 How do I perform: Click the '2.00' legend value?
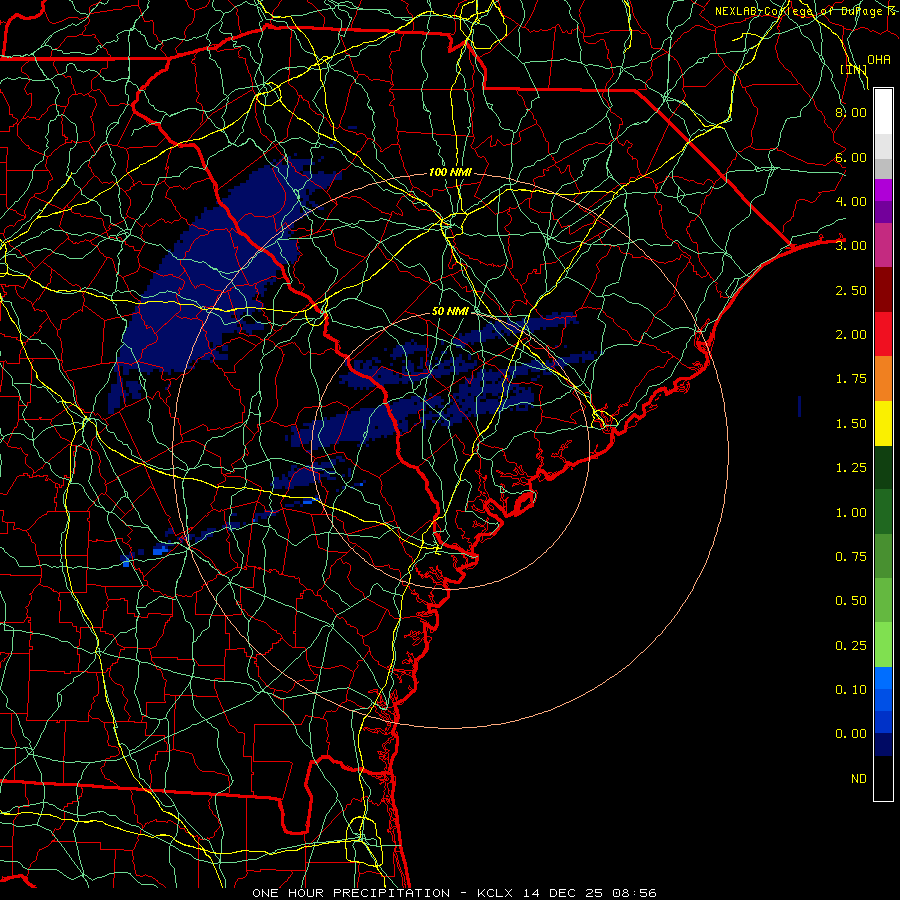[x=851, y=335]
